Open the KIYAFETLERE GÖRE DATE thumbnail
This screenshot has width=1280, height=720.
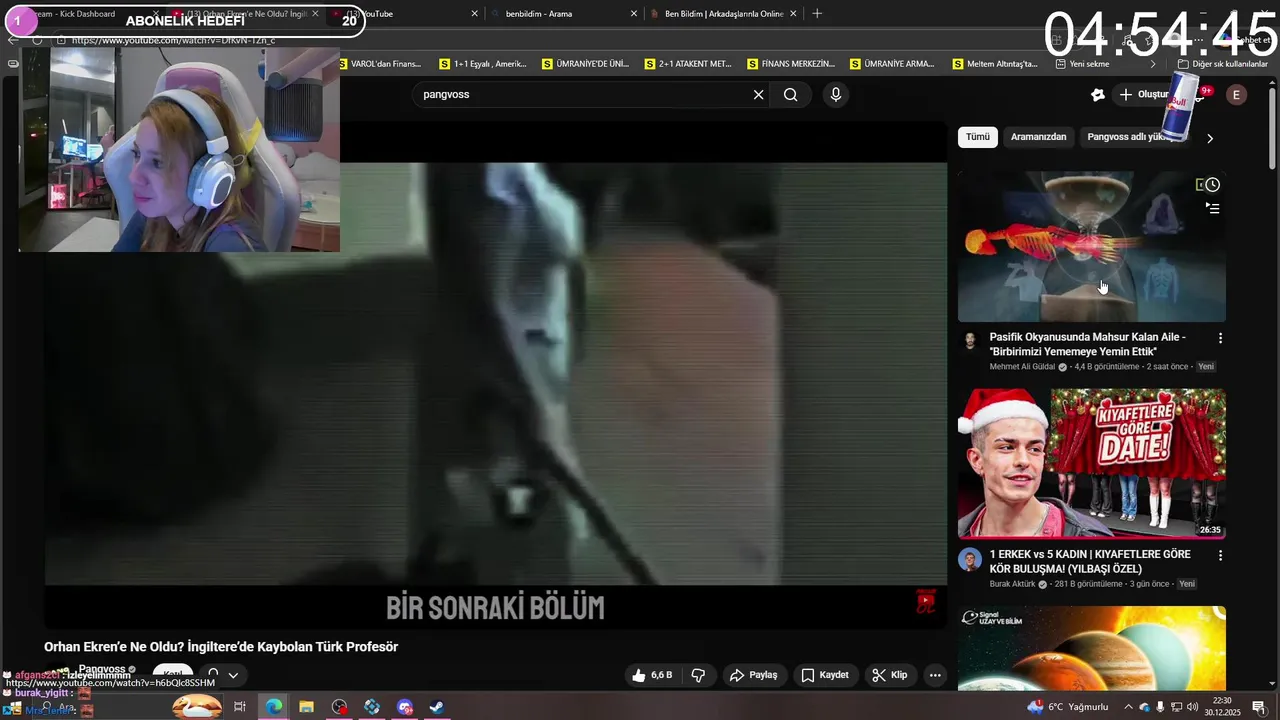1092,464
